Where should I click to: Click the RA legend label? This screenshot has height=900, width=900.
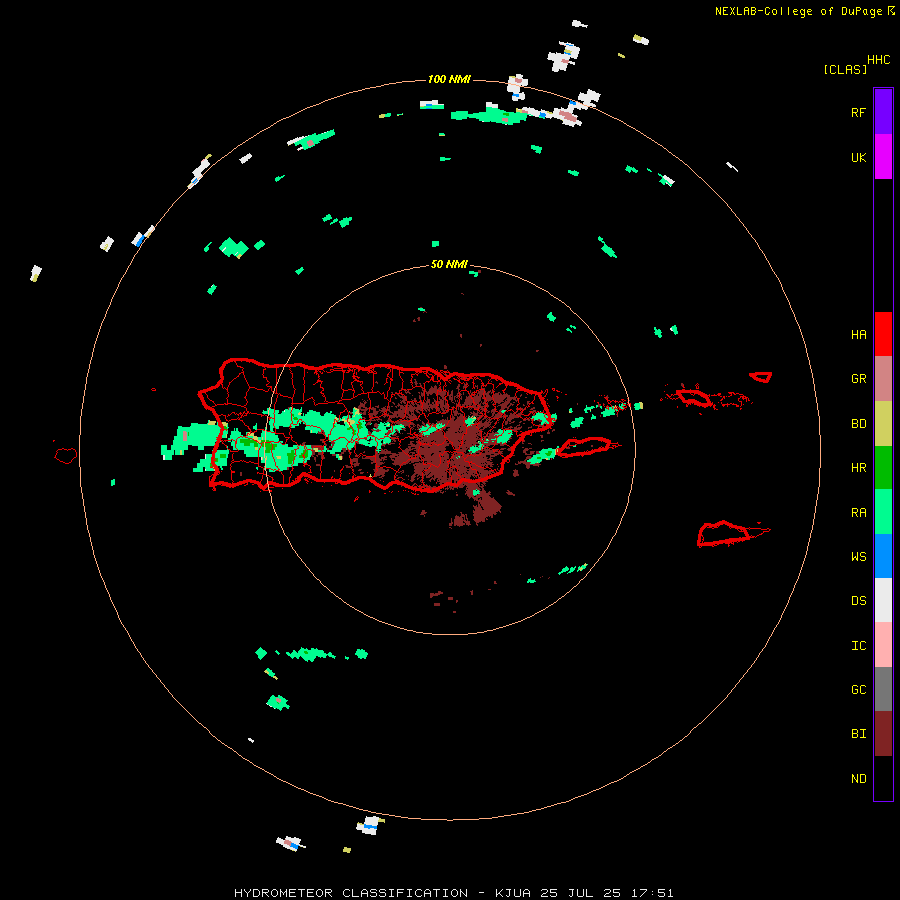pyautogui.click(x=858, y=513)
